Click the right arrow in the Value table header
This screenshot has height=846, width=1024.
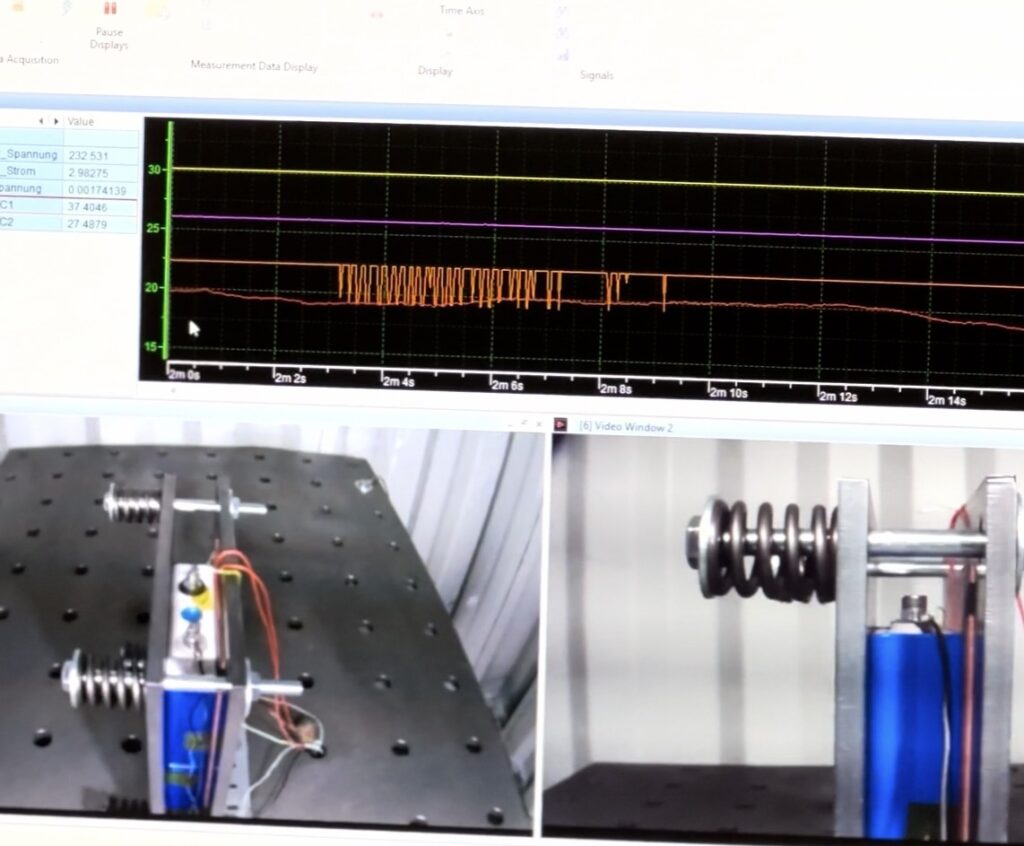click(x=56, y=122)
